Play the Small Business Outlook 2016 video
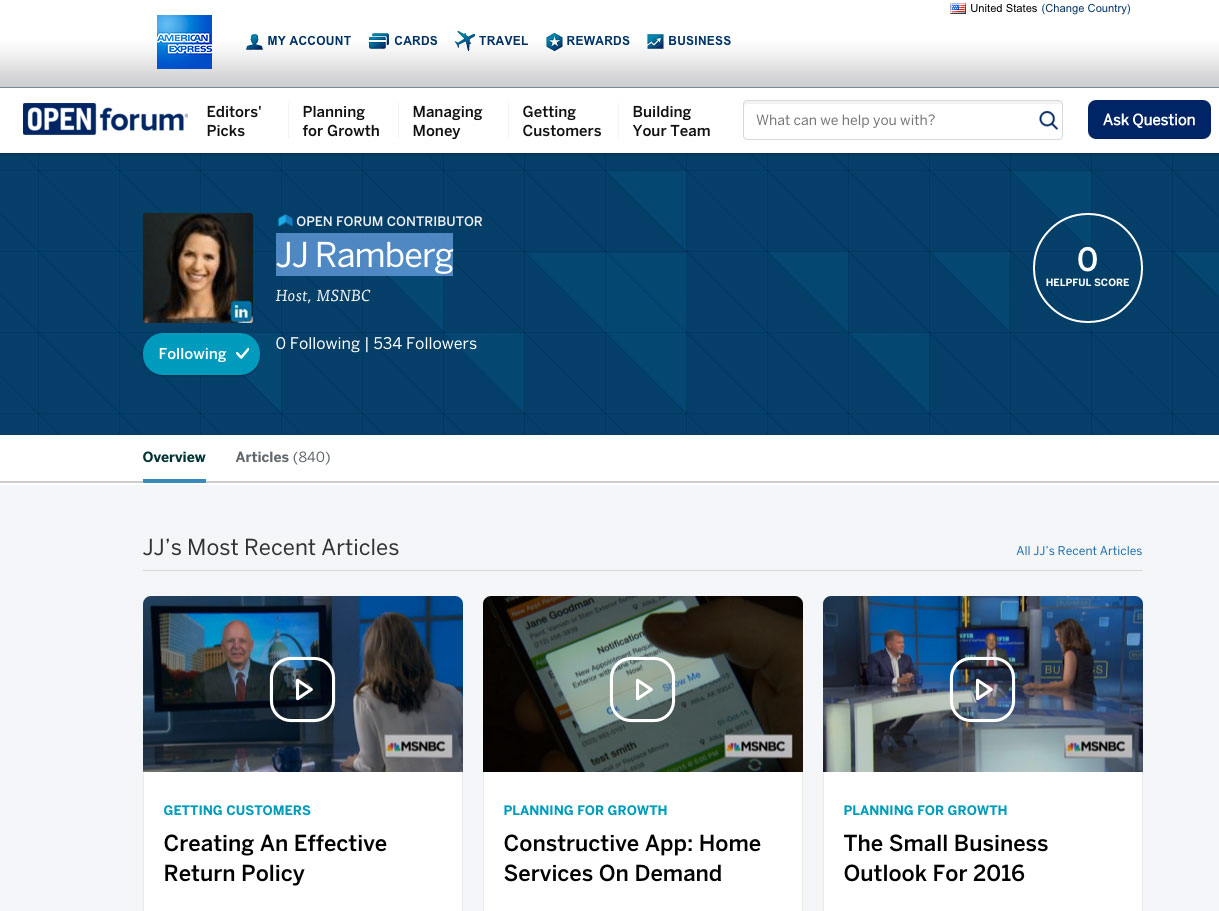 click(x=982, y=689)
